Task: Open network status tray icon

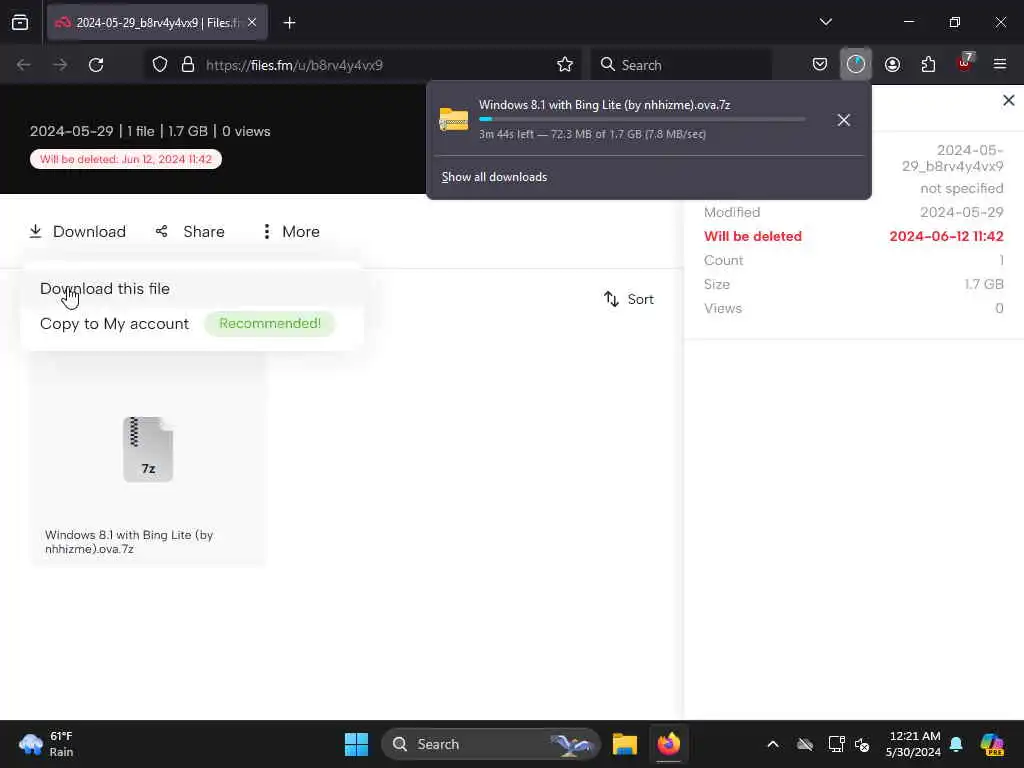Action: [x=837, y=744]
